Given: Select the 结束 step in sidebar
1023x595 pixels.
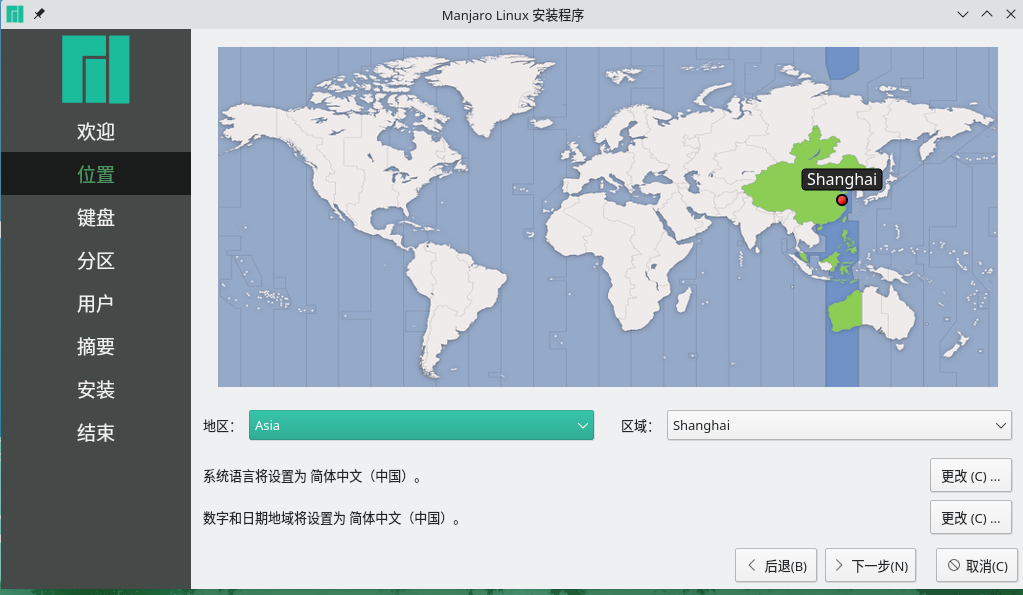Looking at the screenshot, I should pos(96,433).
